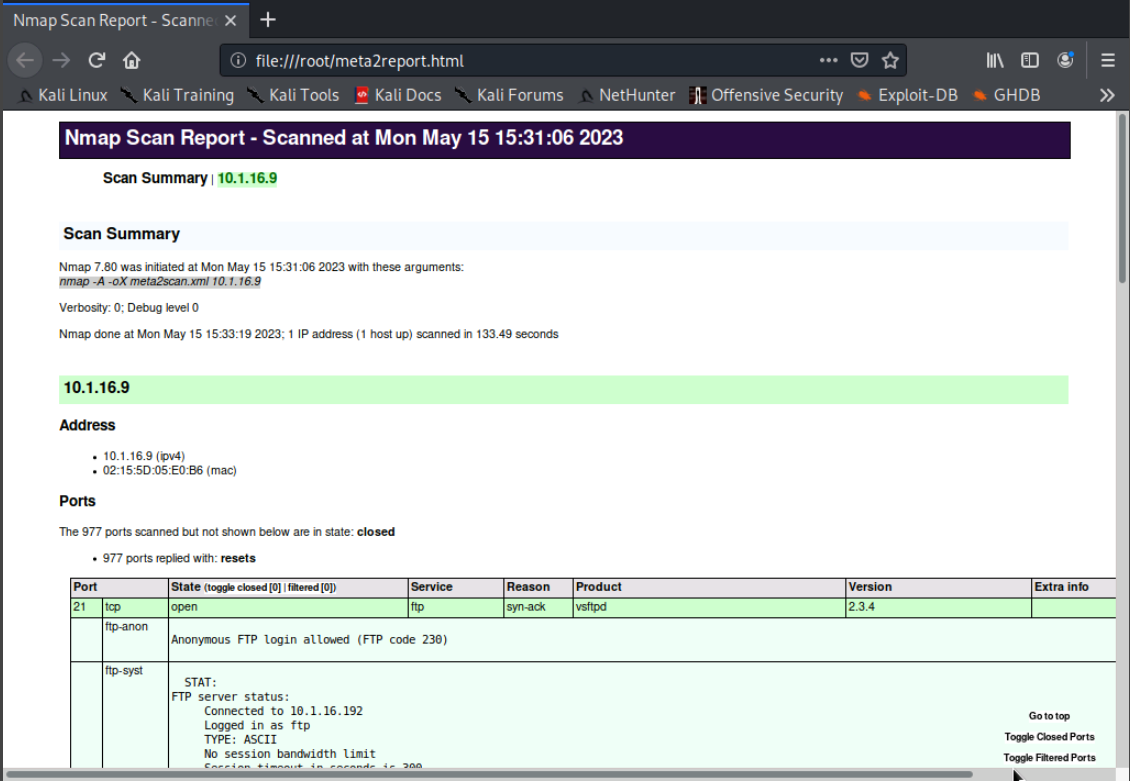
Task: Open the Firefox home page
Action: pos(131,61)
